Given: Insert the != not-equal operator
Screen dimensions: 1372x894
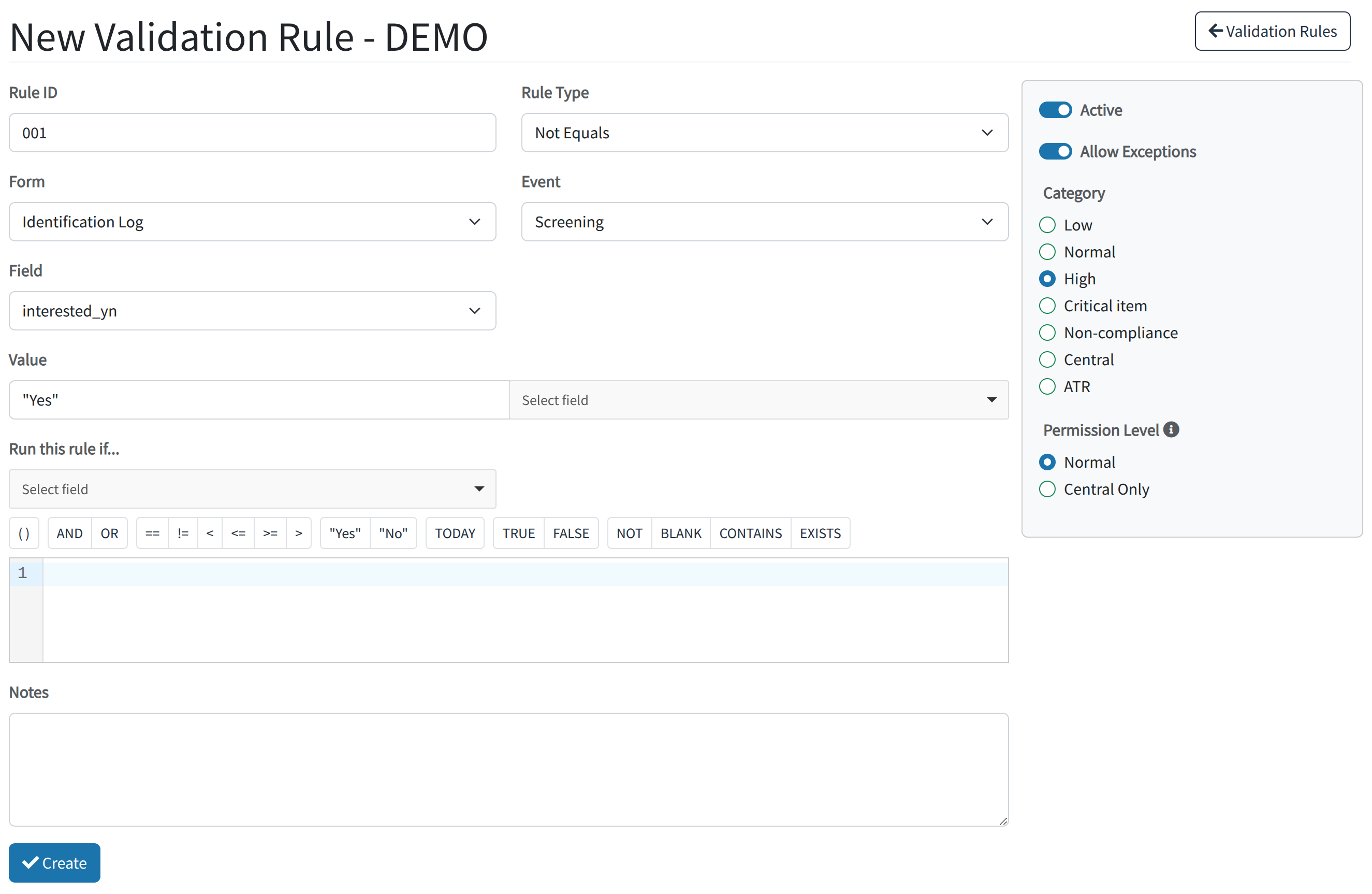Looking at the screenshot, I should pos(183,533).
